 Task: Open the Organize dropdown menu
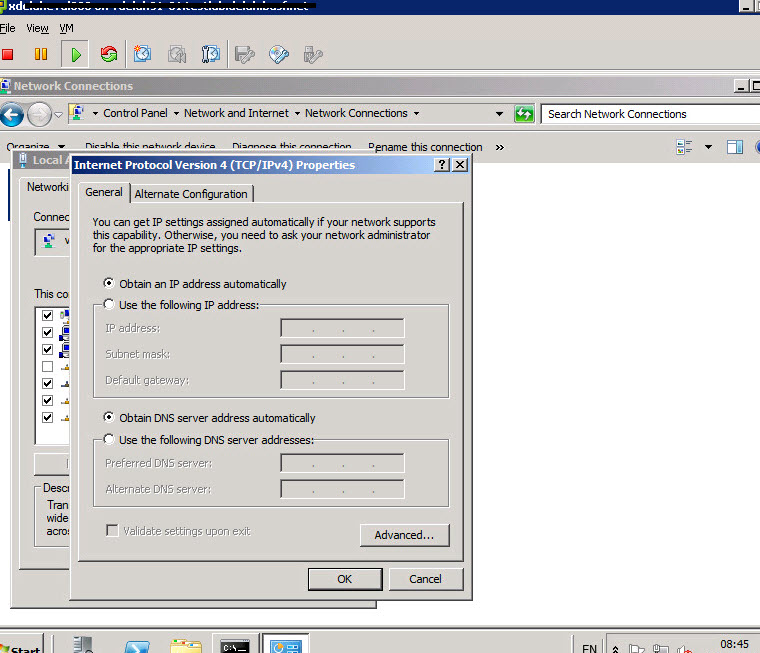tap(35, 146)
